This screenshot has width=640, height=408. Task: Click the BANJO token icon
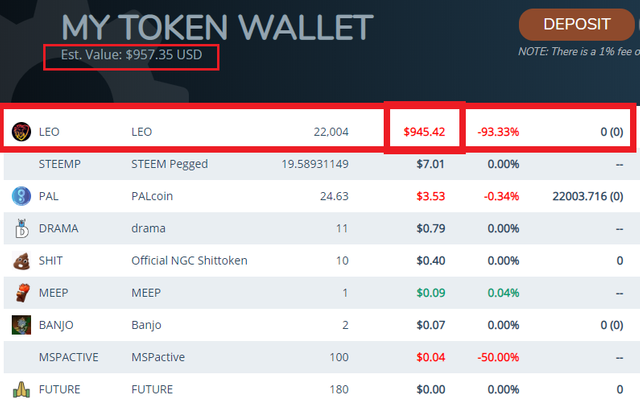(x=21, y=324)
